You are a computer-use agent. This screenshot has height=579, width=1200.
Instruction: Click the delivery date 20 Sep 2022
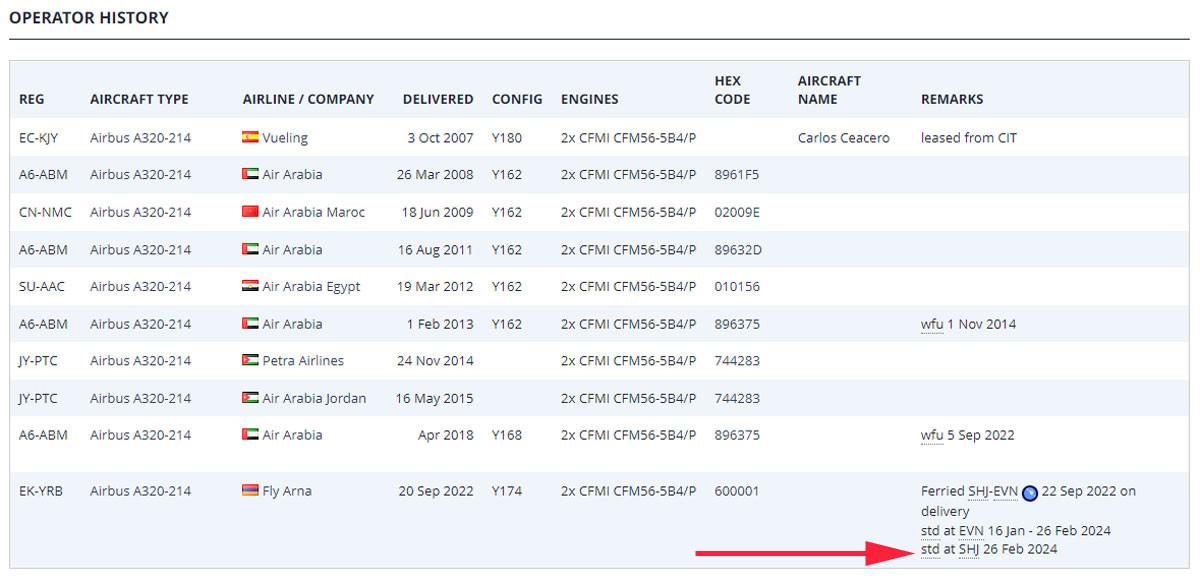coord(436,491)
